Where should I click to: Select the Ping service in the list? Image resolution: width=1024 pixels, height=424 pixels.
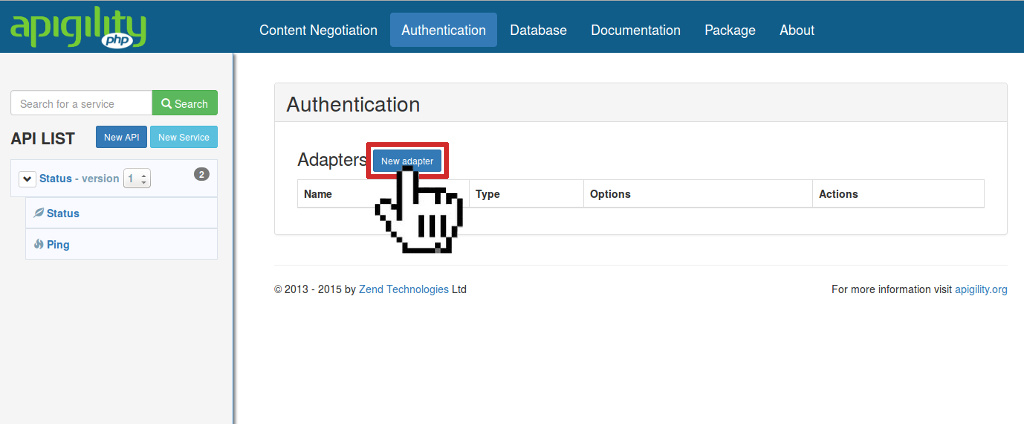tap(121, 244)
